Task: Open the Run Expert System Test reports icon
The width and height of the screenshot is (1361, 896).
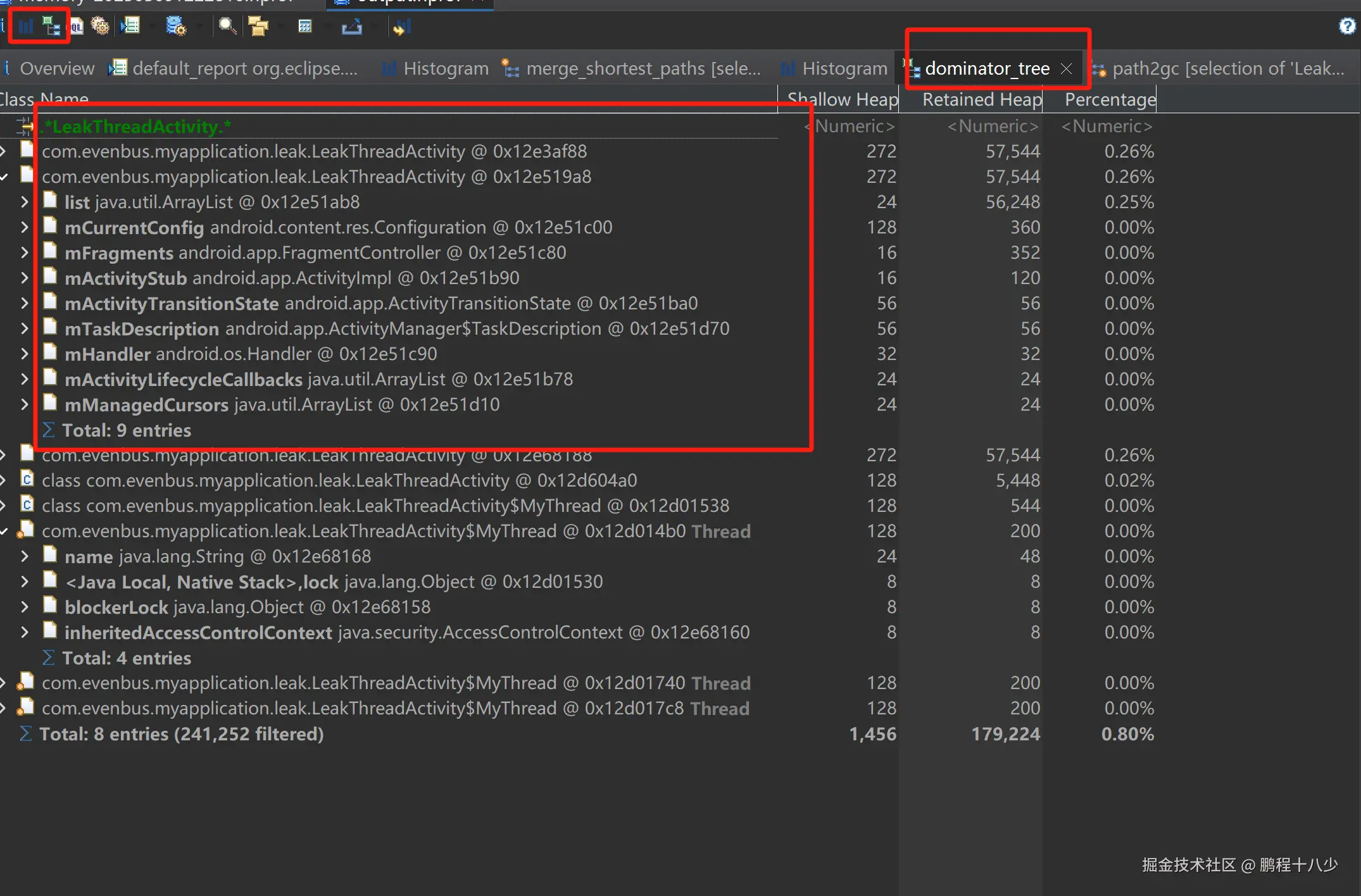Action: (x=131, y=27)
